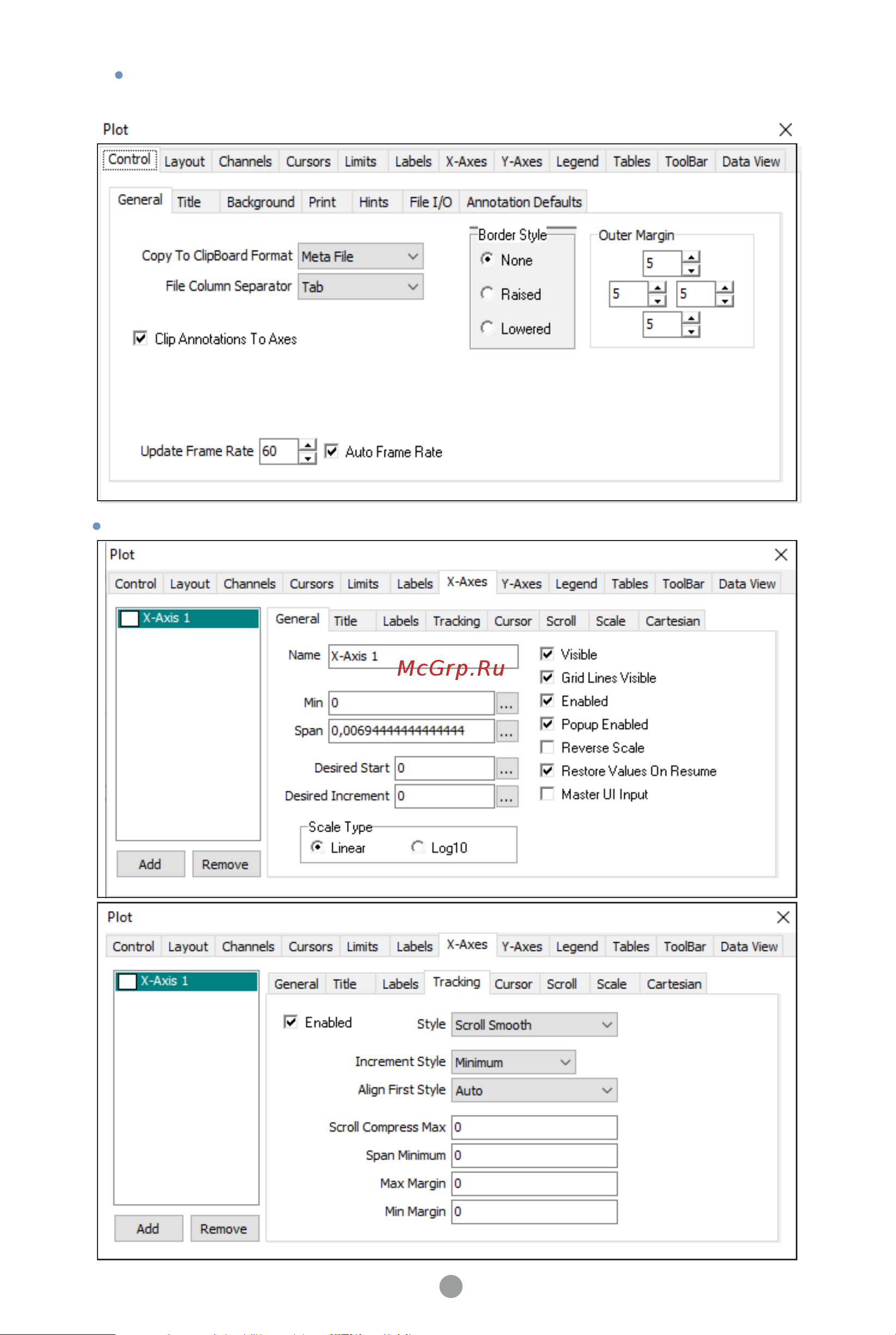Screen dimensions: 896x1335
Task: Increase the Update Frame Rate value
Action: [307, 445]
